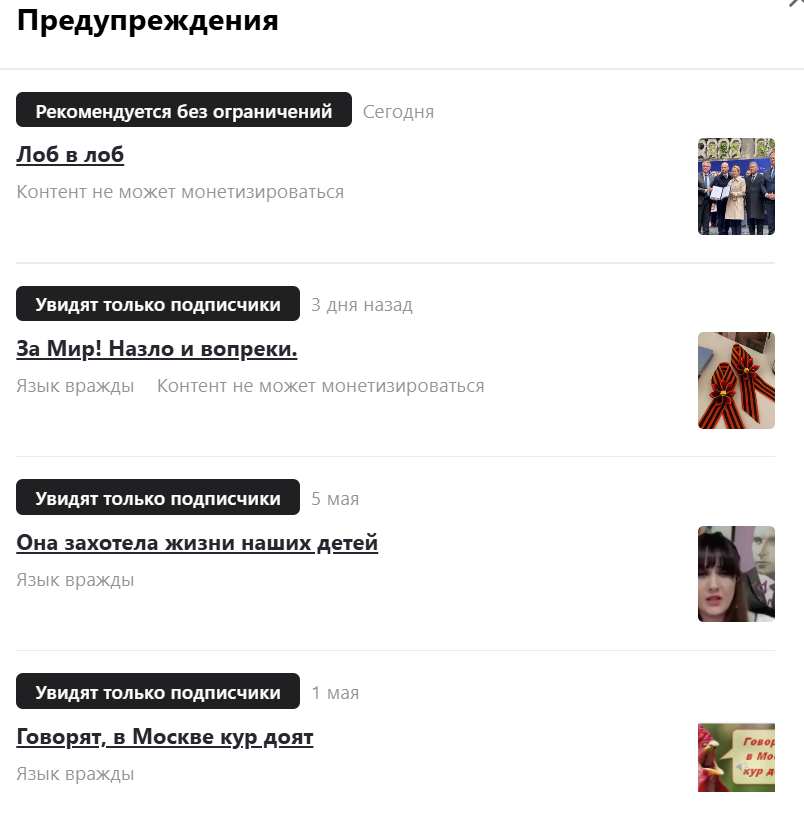Close the Предупреждения panel
This screenshot has height=815, width=804.
click(797, 2)
